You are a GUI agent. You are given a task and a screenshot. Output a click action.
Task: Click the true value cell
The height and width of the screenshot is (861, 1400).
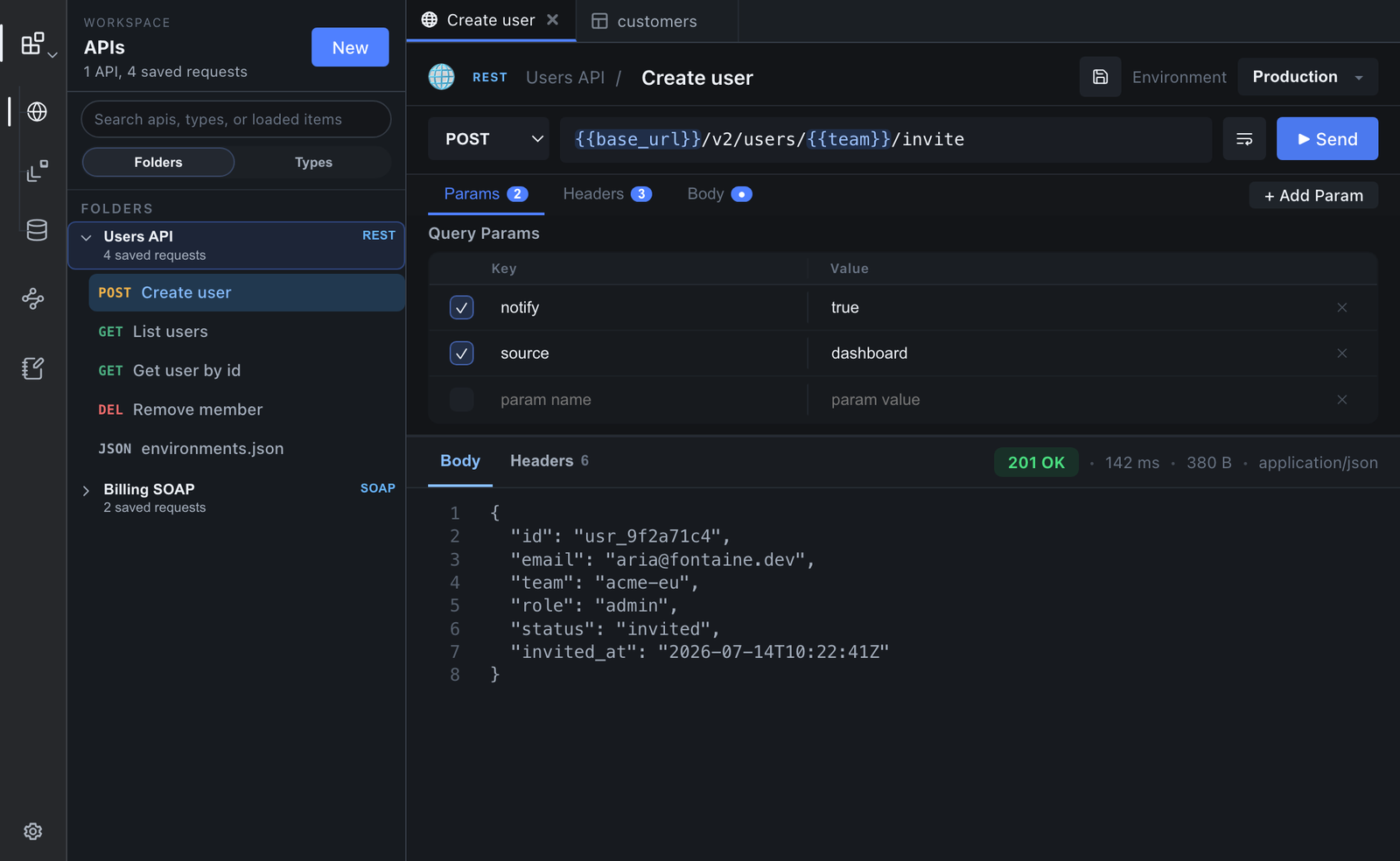(x=845, y=307)
